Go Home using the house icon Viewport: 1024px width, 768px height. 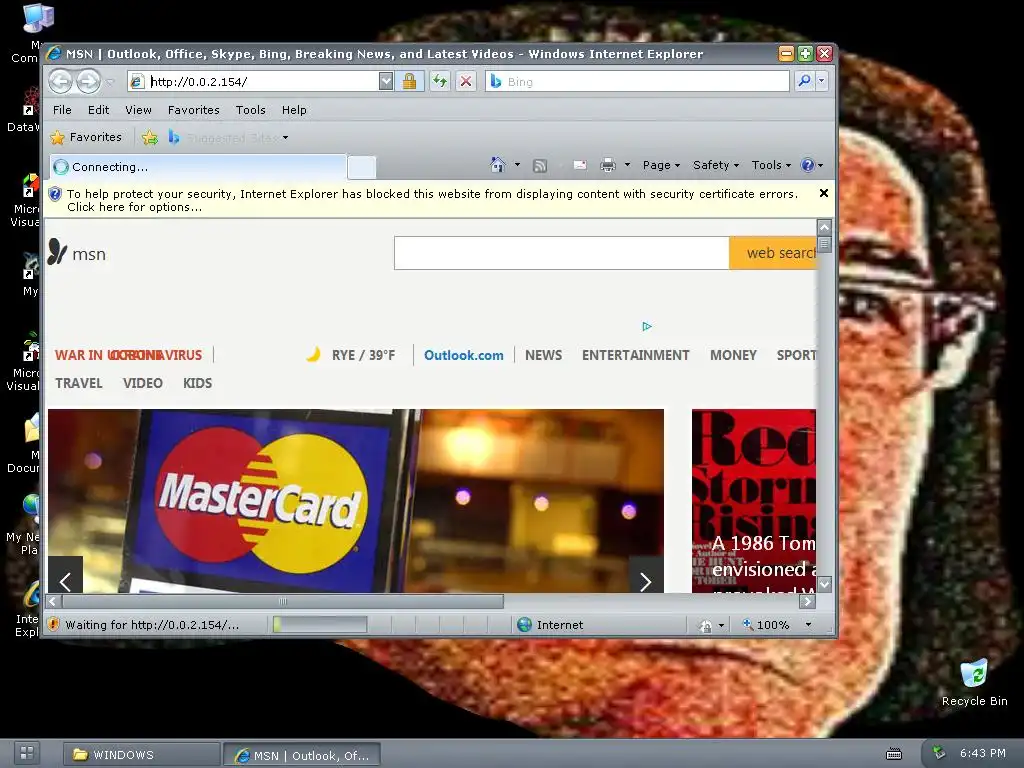click(498, 165)
